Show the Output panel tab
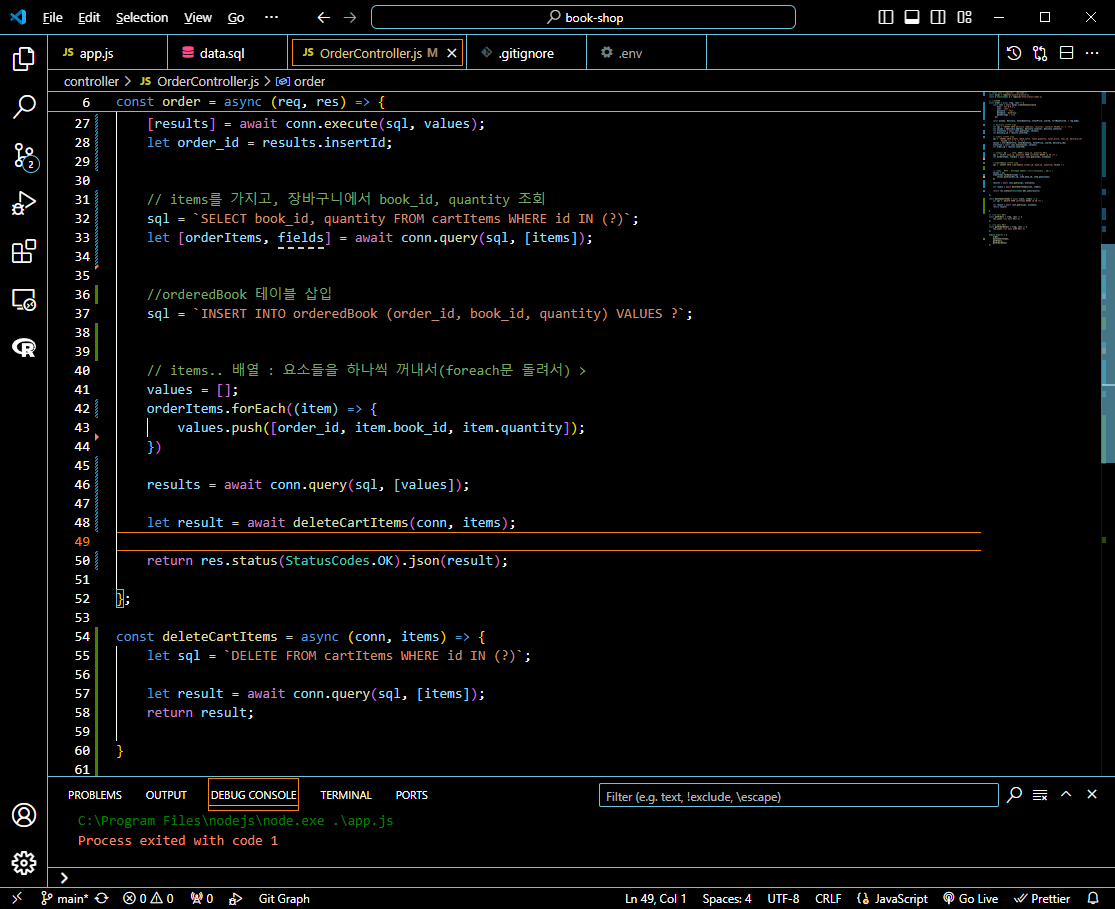The image size is (1115, 909). (x=166, y=795)
